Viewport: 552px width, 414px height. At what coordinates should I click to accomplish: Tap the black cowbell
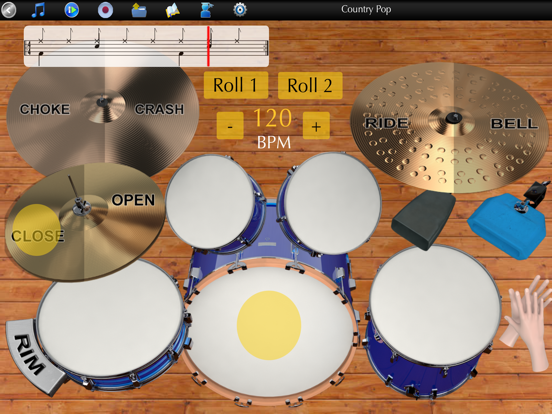[424, 220]
